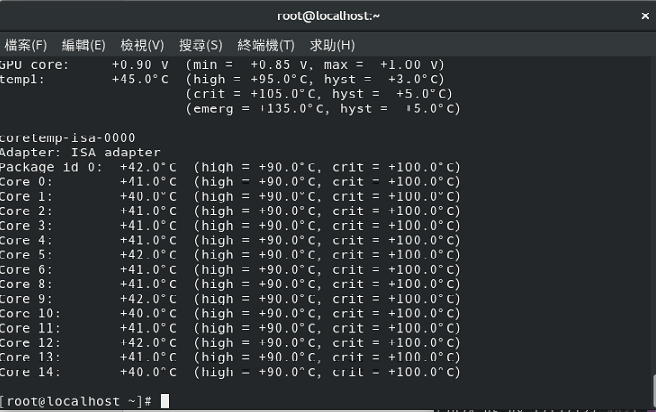The height and width of the screenshot is (412, 656).
Task: Click the terminal prompt cursor
Action: point(165,401)
